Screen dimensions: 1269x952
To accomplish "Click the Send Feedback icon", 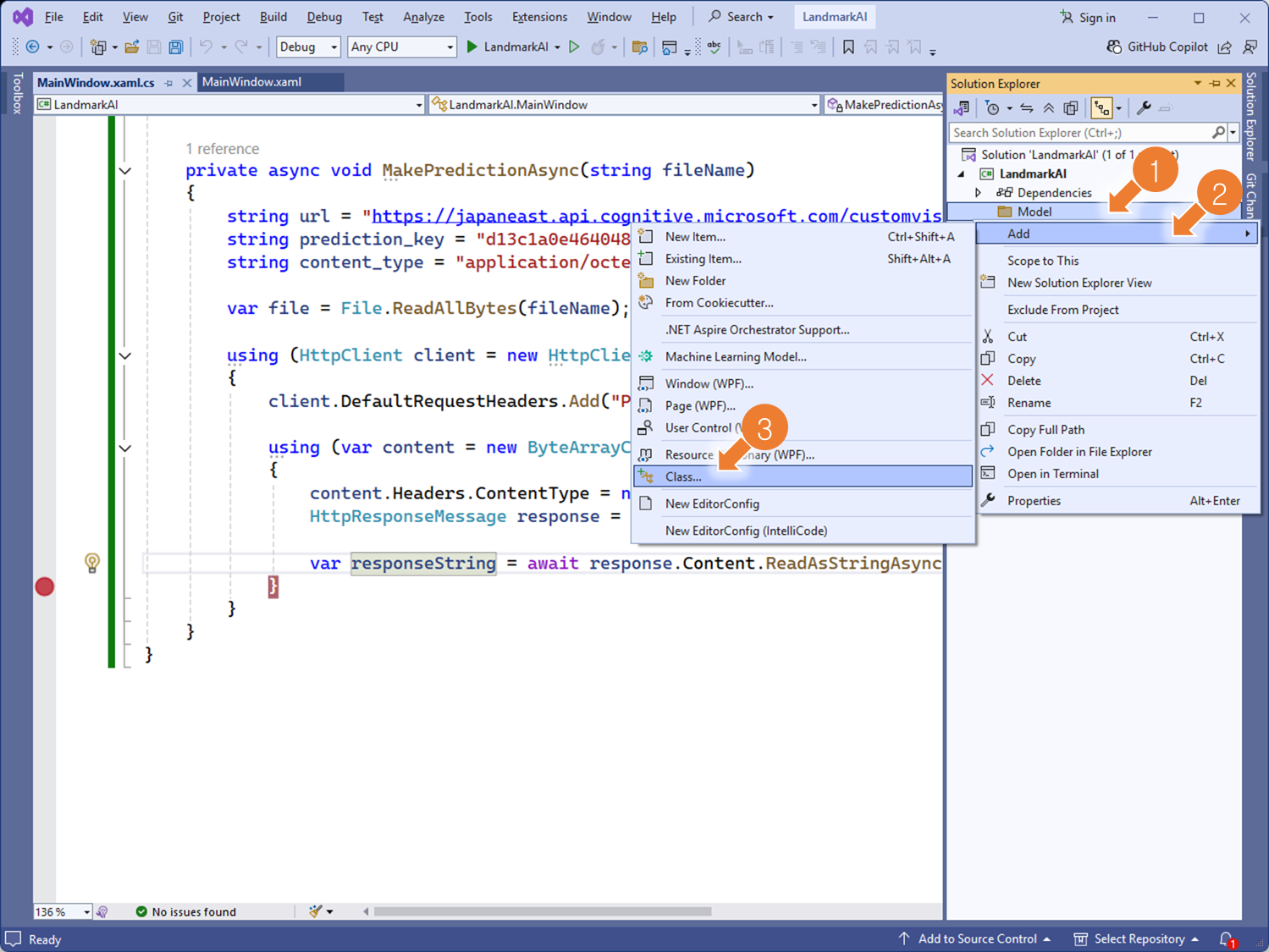I will (1250, 47).
